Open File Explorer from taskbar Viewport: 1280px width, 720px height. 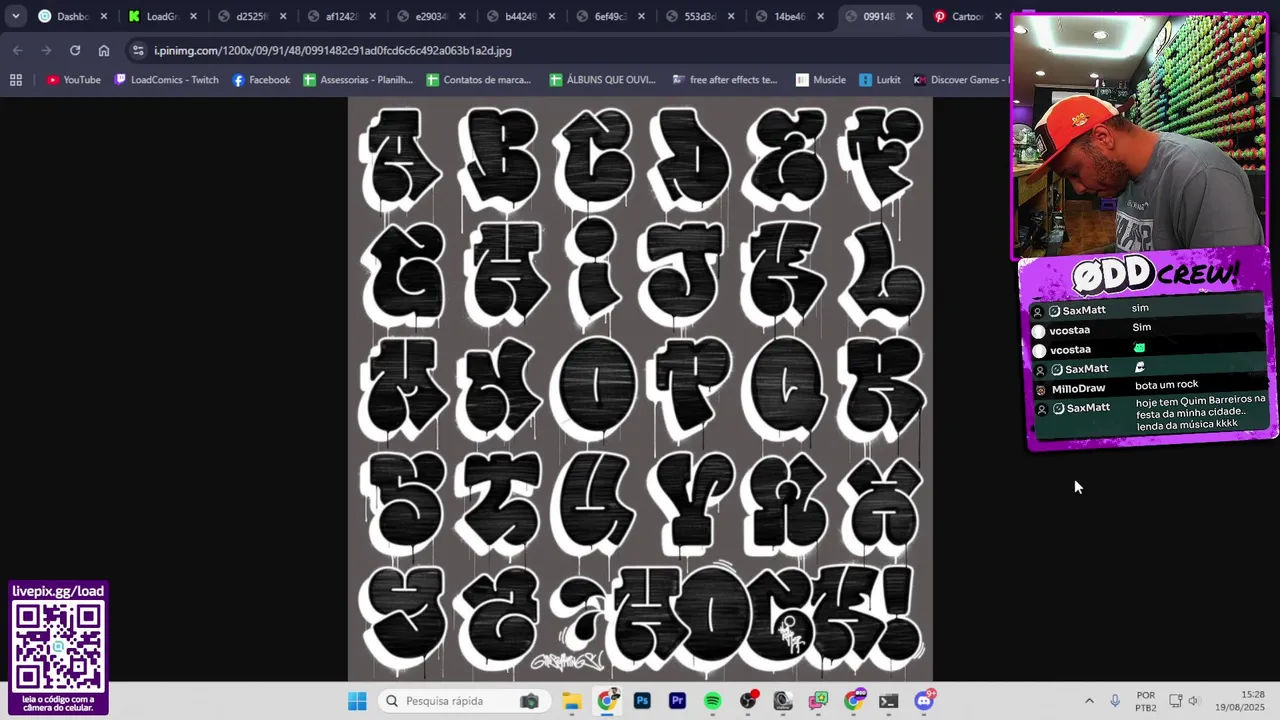(571, 701)
